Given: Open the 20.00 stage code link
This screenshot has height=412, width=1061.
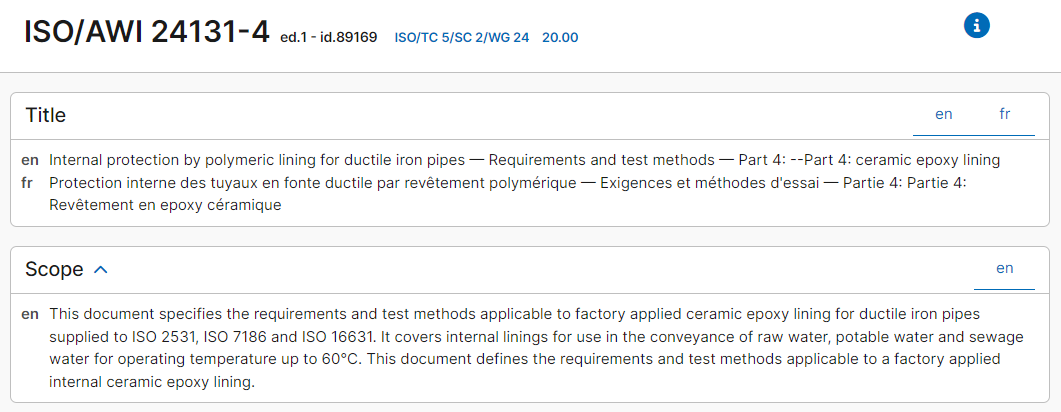Looking at the screenshot, I should pos(560,38).
